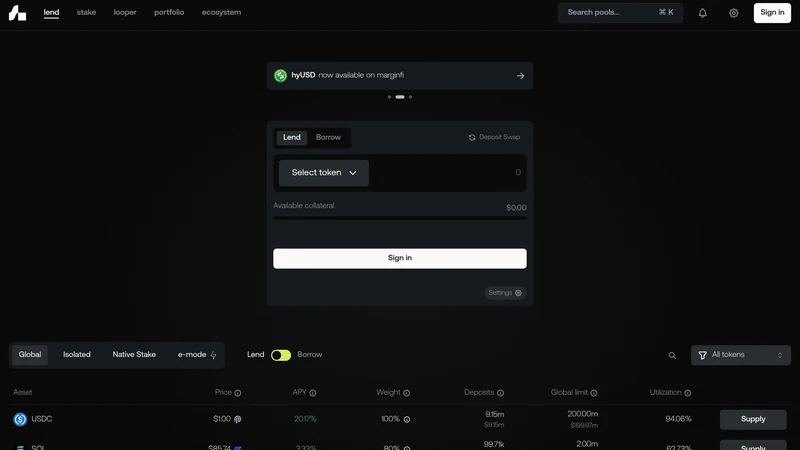800x450 pixels.
Task: Click the USDC asset name
Action: pos(42,419)
